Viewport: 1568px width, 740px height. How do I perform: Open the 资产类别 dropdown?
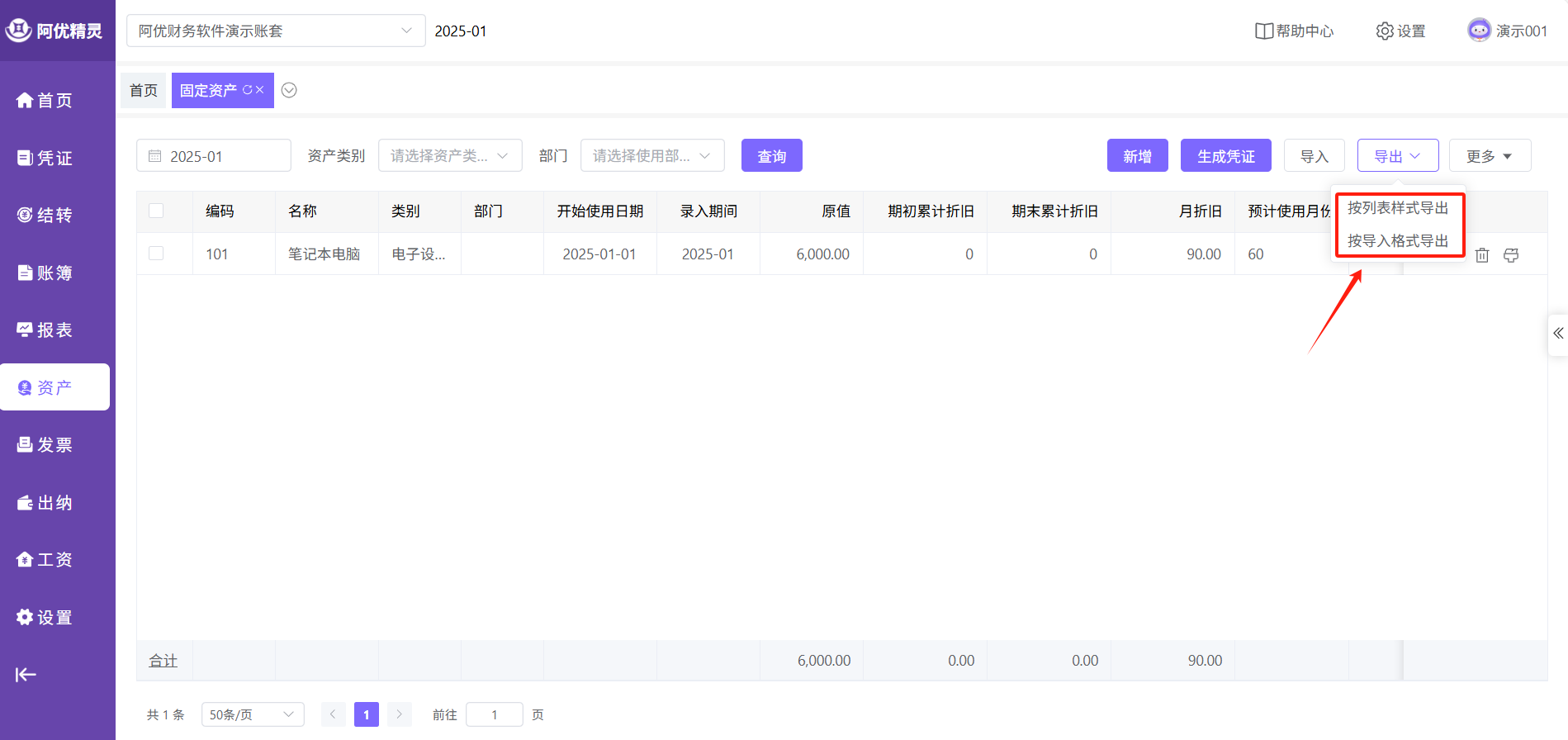(x=450, y=156)
